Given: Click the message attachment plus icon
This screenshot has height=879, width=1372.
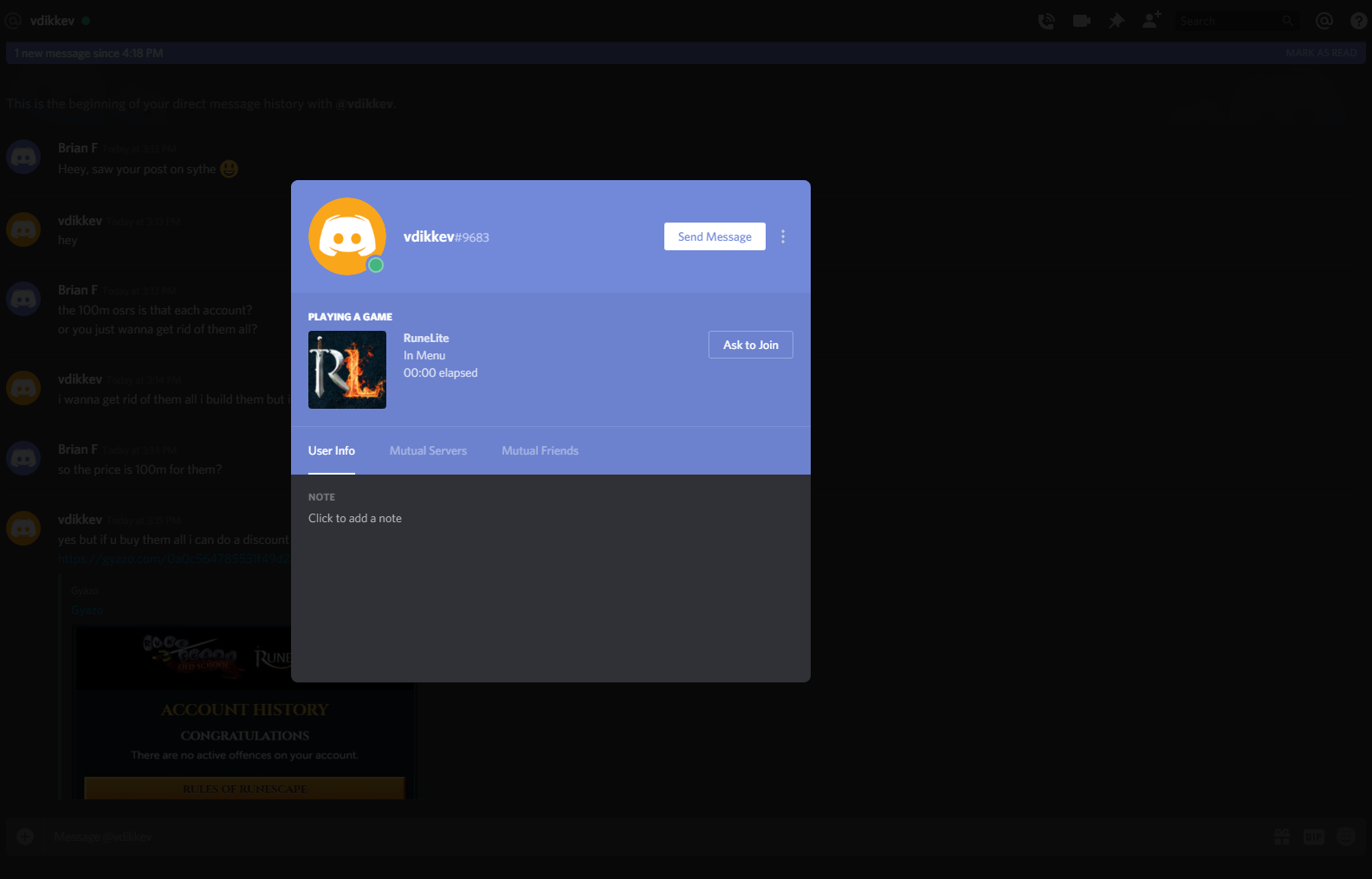Looking at the screenshot, I should click(25, 837).
